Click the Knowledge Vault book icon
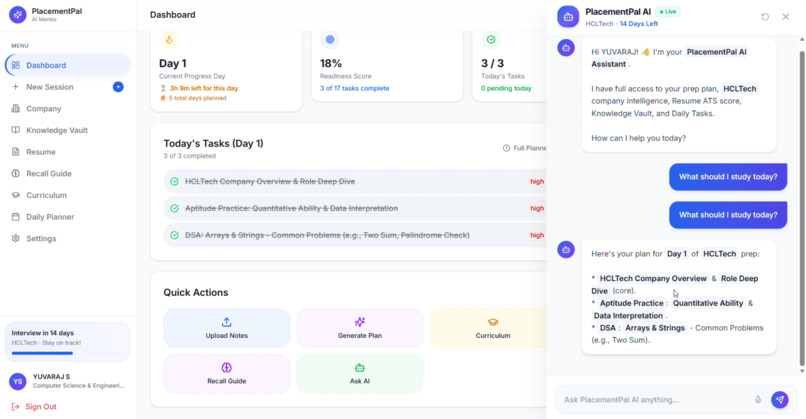The image size is (806, 419). [15, 130]
